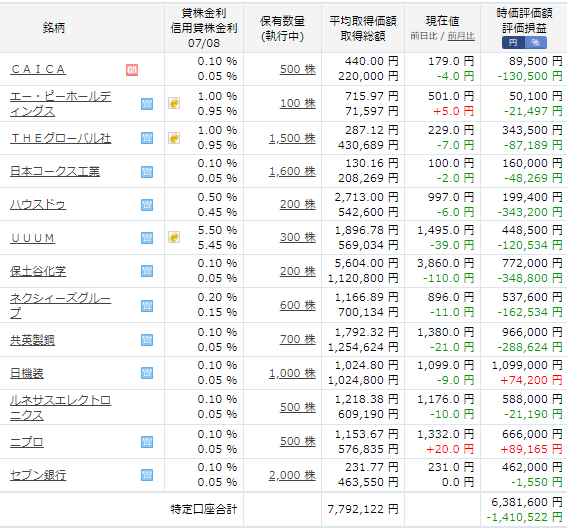Open the ハウスドゥ stock link

(38, 205)
